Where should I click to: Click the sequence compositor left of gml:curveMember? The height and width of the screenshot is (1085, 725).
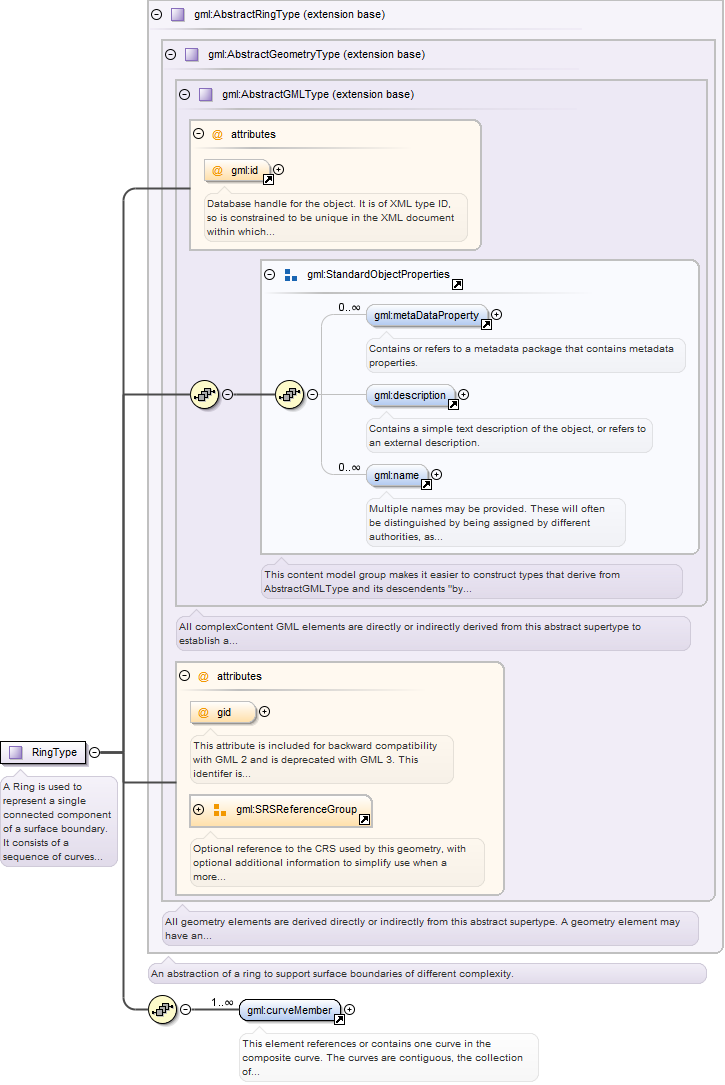(163, 1010)
